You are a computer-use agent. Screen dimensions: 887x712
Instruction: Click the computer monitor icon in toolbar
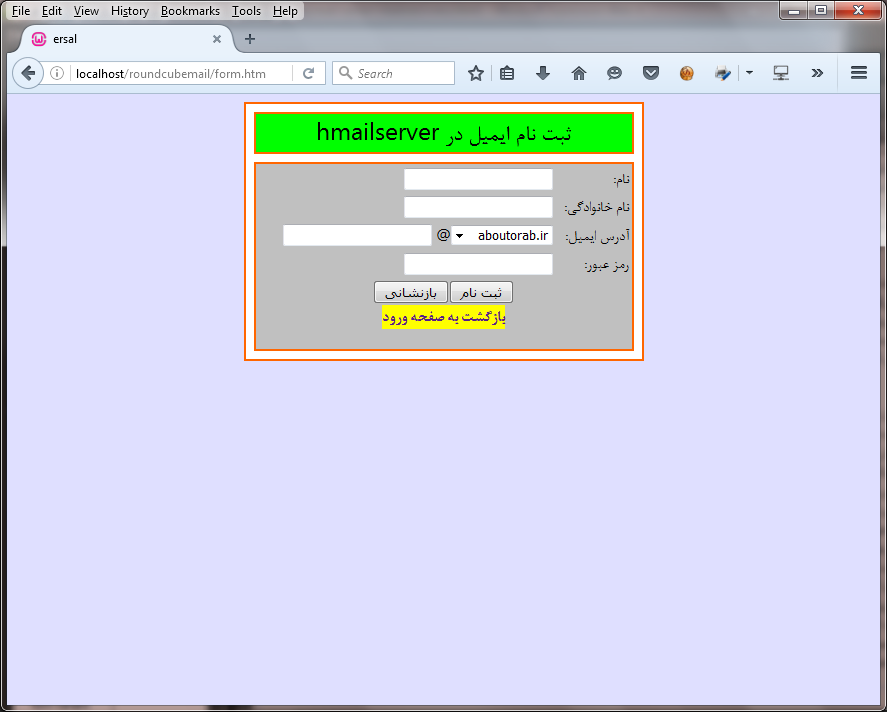(x=781, y=73)
